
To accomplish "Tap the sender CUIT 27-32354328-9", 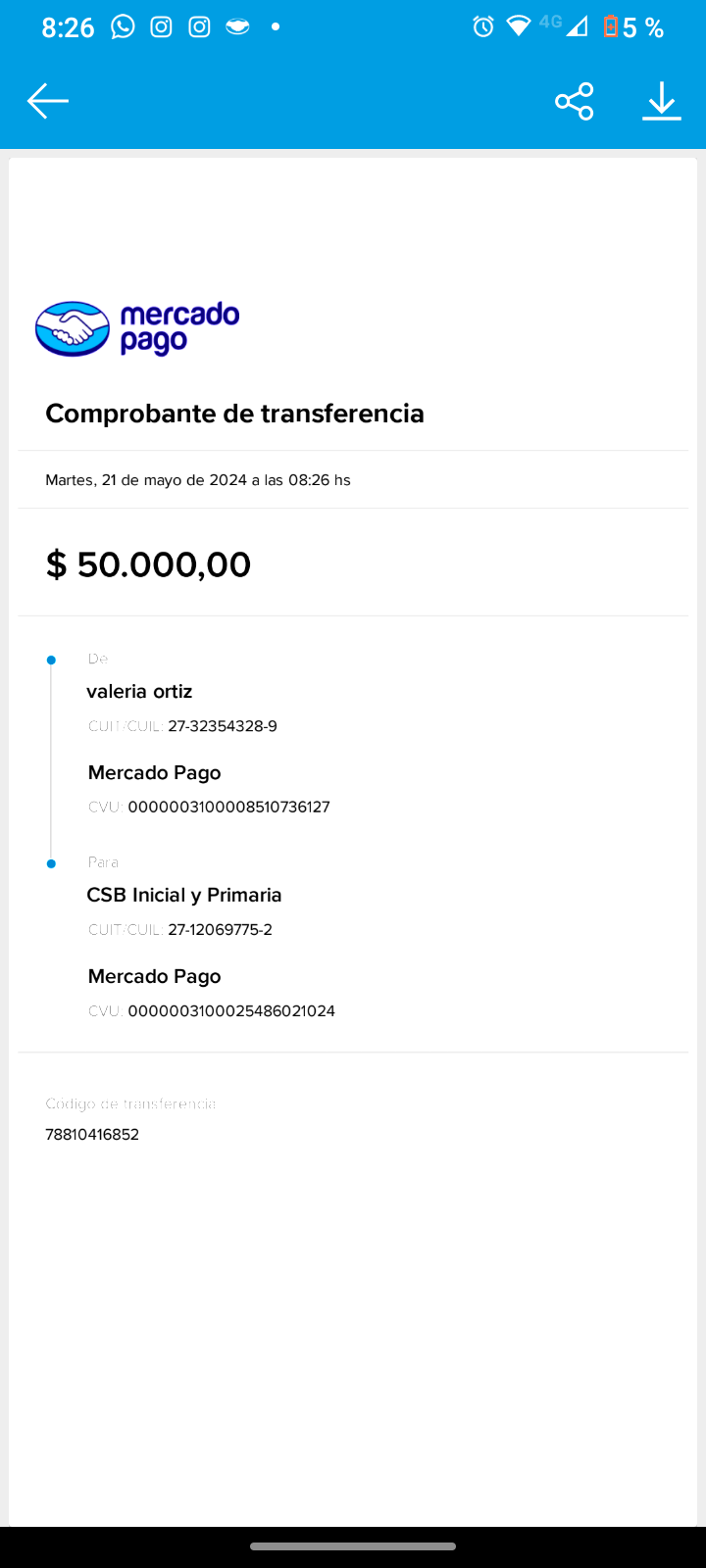I will click(223, 726).
